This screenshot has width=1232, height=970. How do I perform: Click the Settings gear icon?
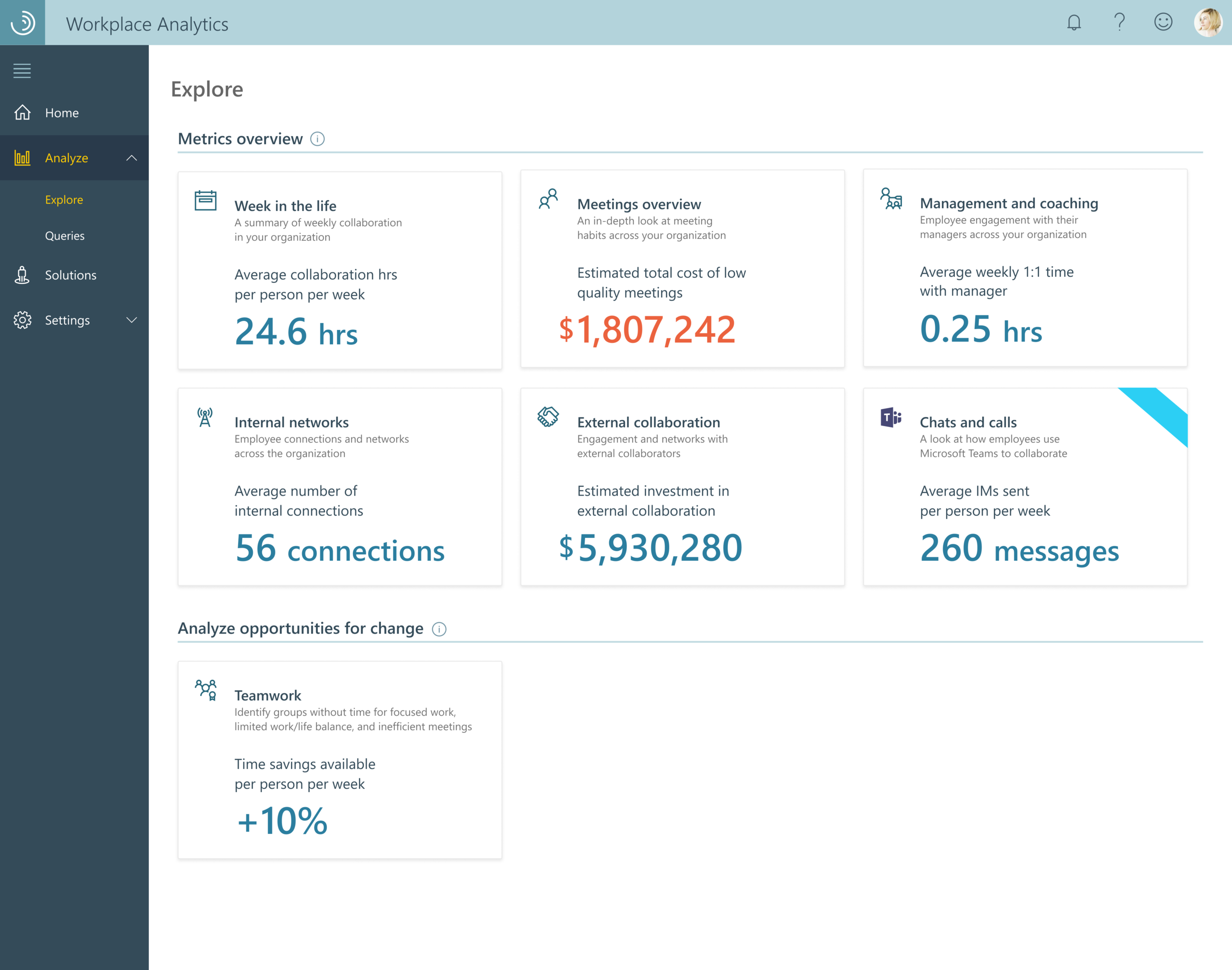point(22,320)
